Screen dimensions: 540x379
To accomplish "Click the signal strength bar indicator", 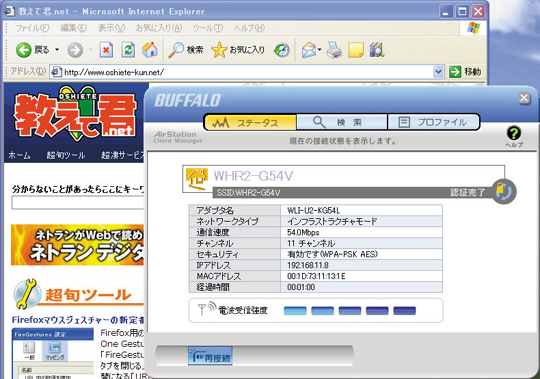I will click(x=350, y=310).
